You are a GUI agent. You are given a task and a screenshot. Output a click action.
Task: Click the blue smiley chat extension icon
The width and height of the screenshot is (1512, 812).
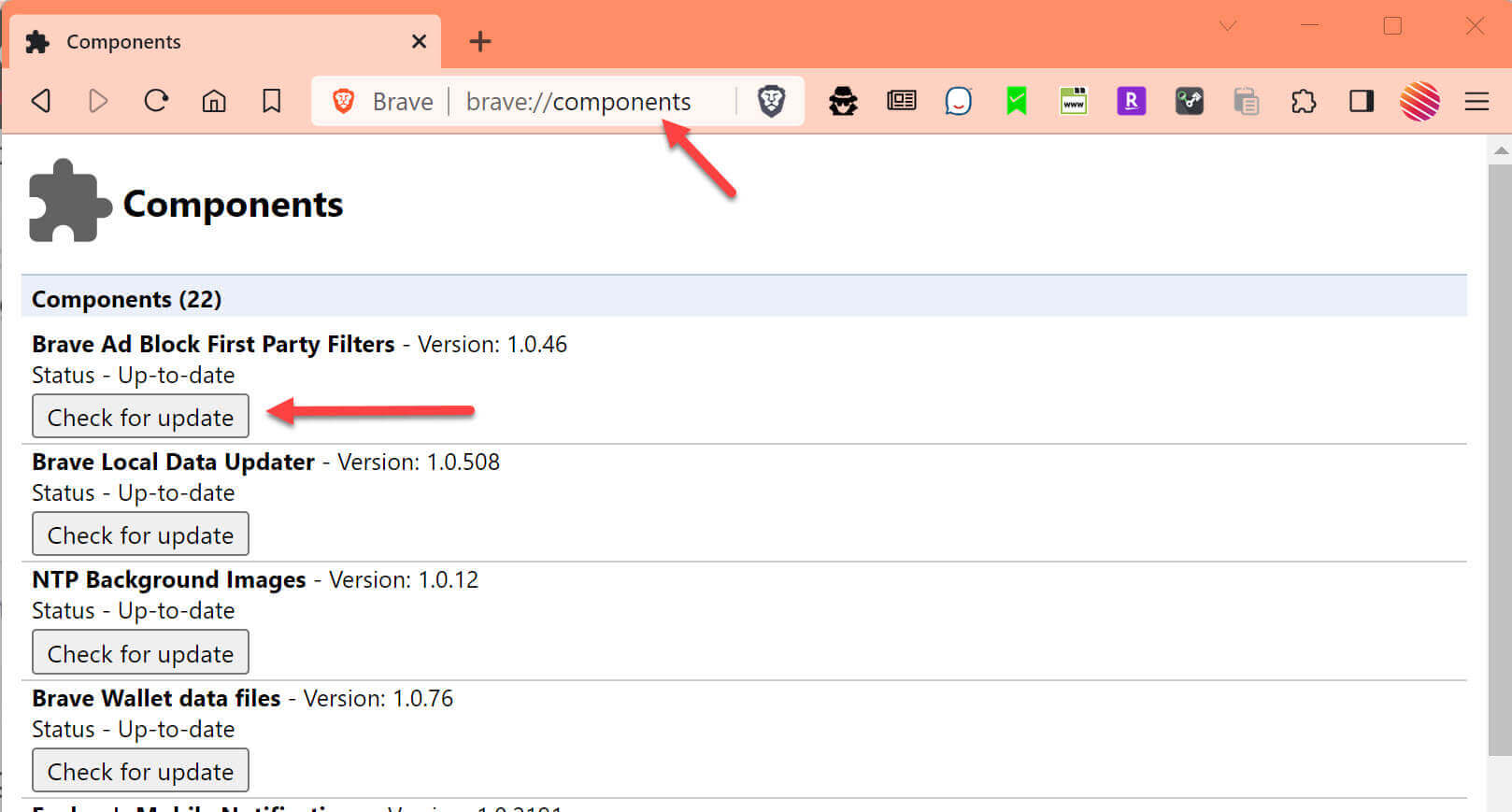coord(959,101)
